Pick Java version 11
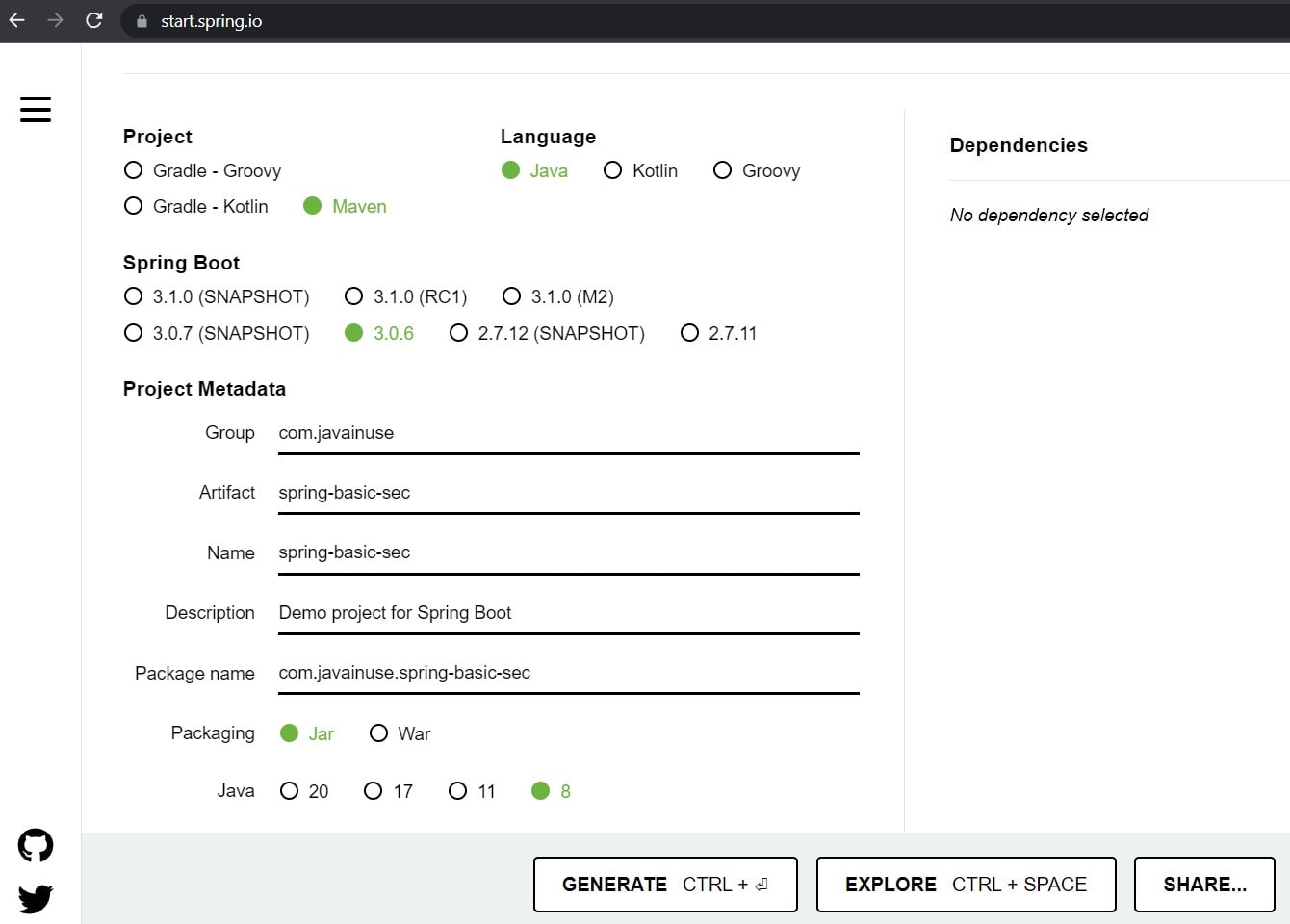The image size is (1290, 924). click(472, 791)
